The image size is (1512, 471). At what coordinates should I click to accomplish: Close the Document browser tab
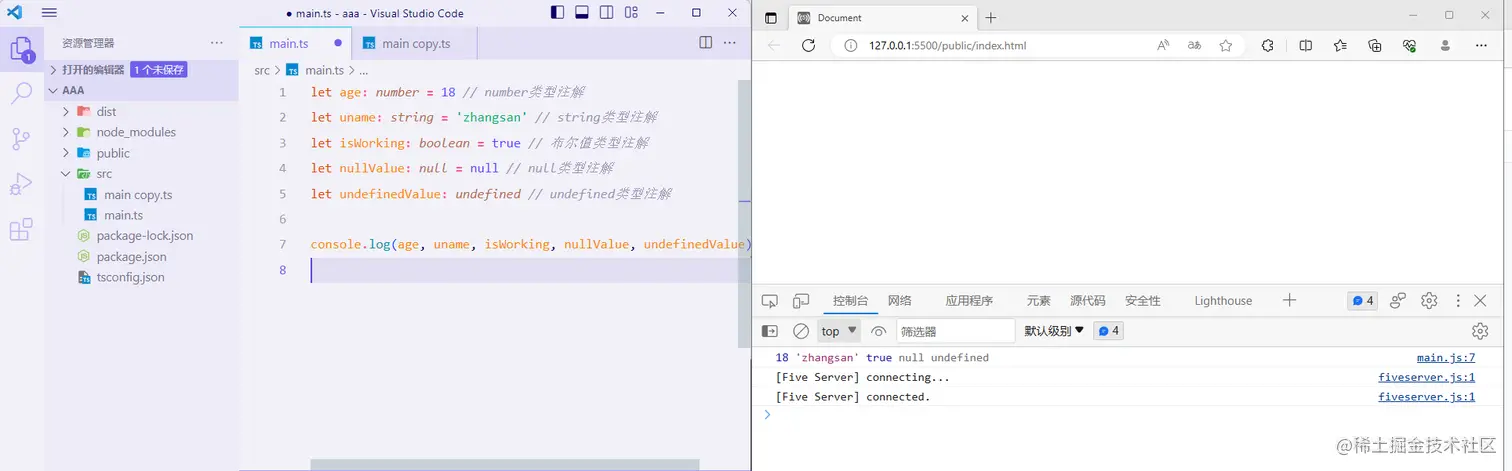pyautogui.click(x=963, y=18)
